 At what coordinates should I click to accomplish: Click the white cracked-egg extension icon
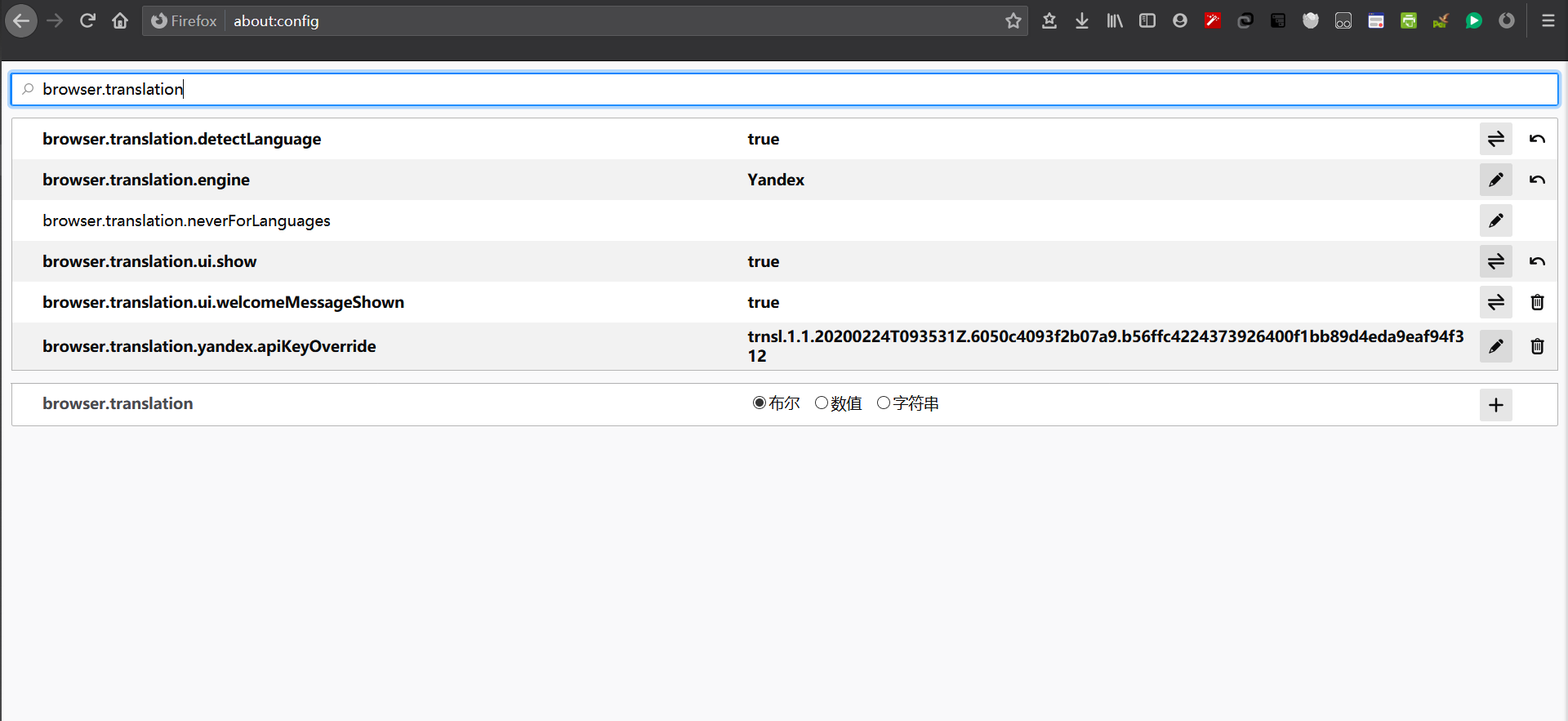click(1311, 20)
